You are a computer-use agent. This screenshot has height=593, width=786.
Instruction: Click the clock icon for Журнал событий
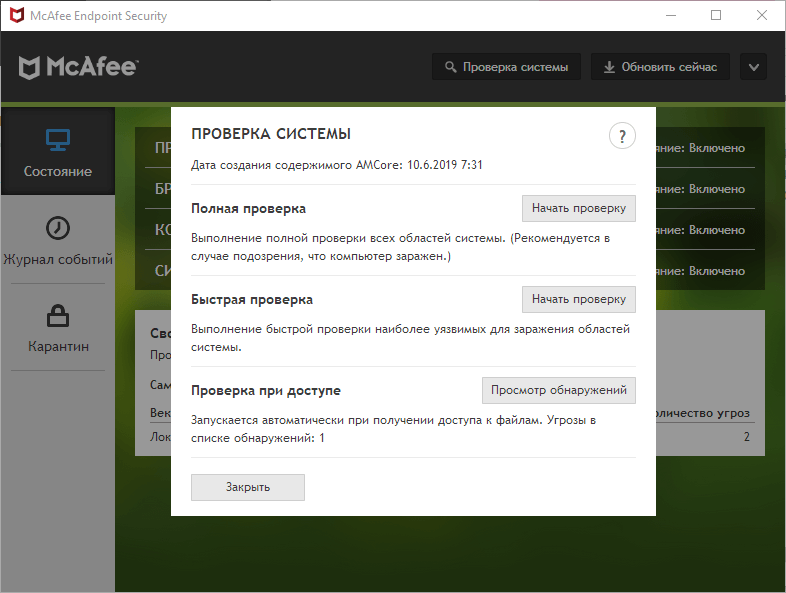(58, 228)
